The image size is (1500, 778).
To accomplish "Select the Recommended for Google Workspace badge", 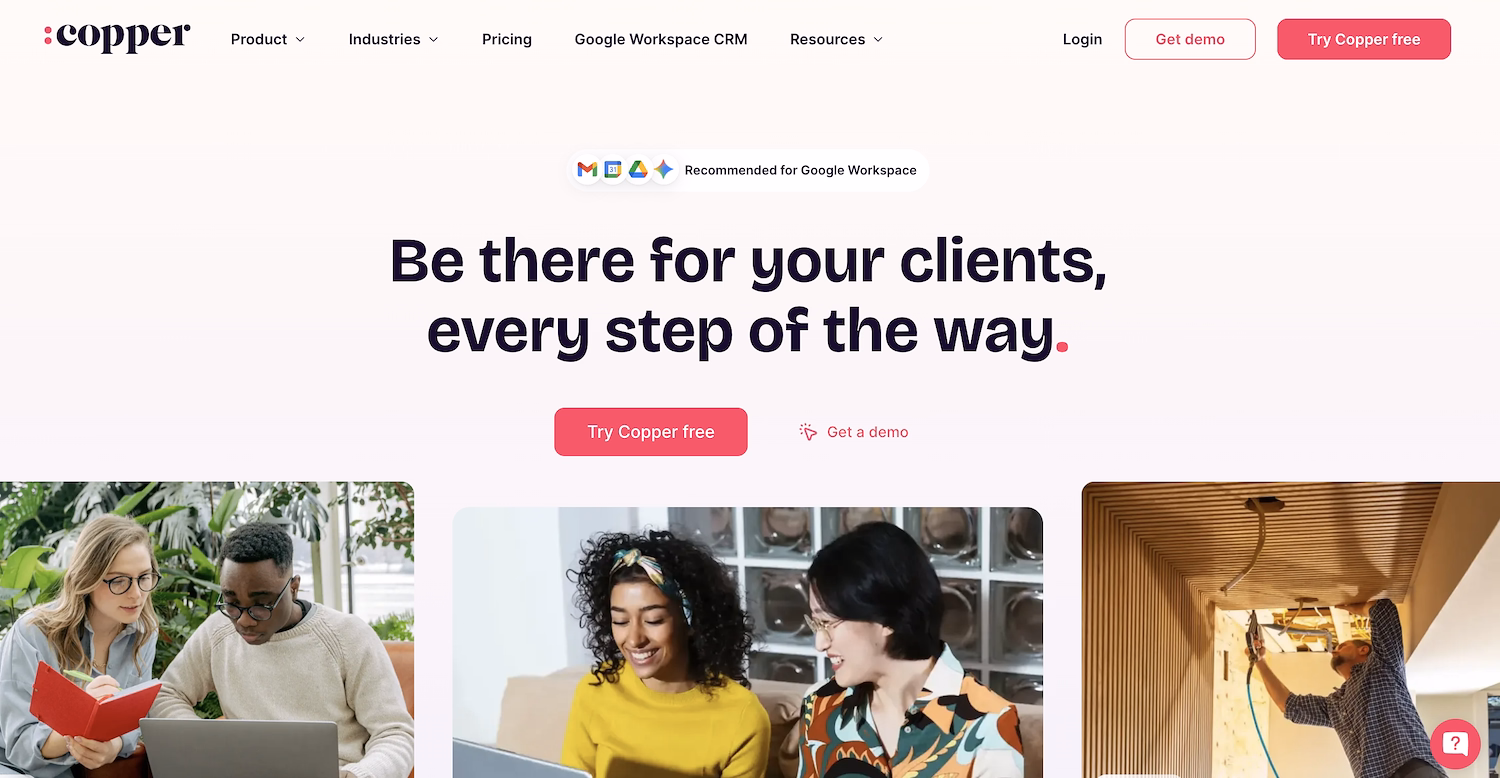I will [x=748, y=170].
